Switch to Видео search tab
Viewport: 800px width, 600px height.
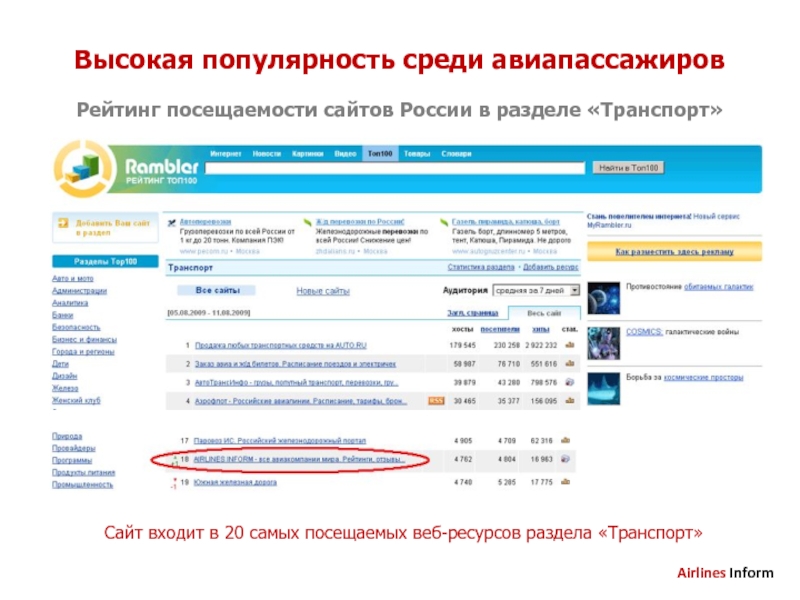point(345,154)
